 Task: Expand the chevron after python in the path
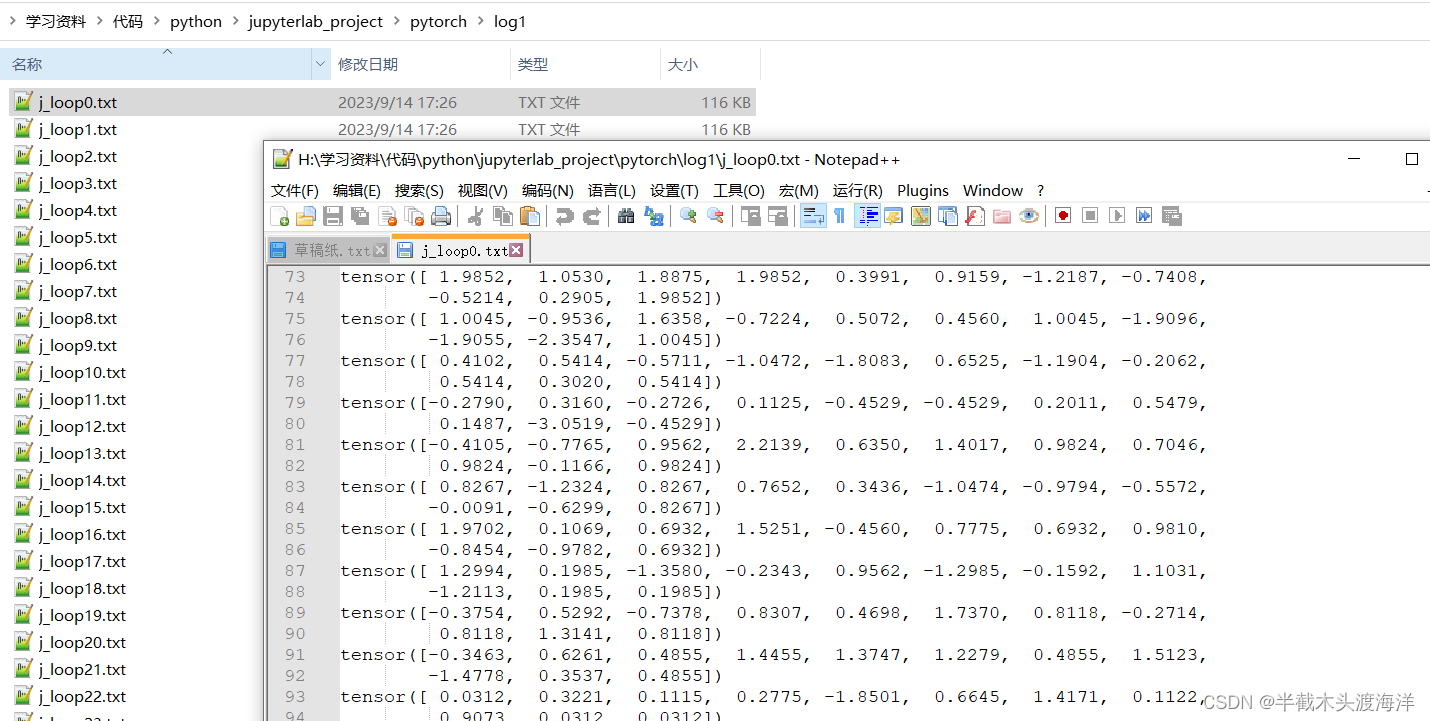point(236,22)
